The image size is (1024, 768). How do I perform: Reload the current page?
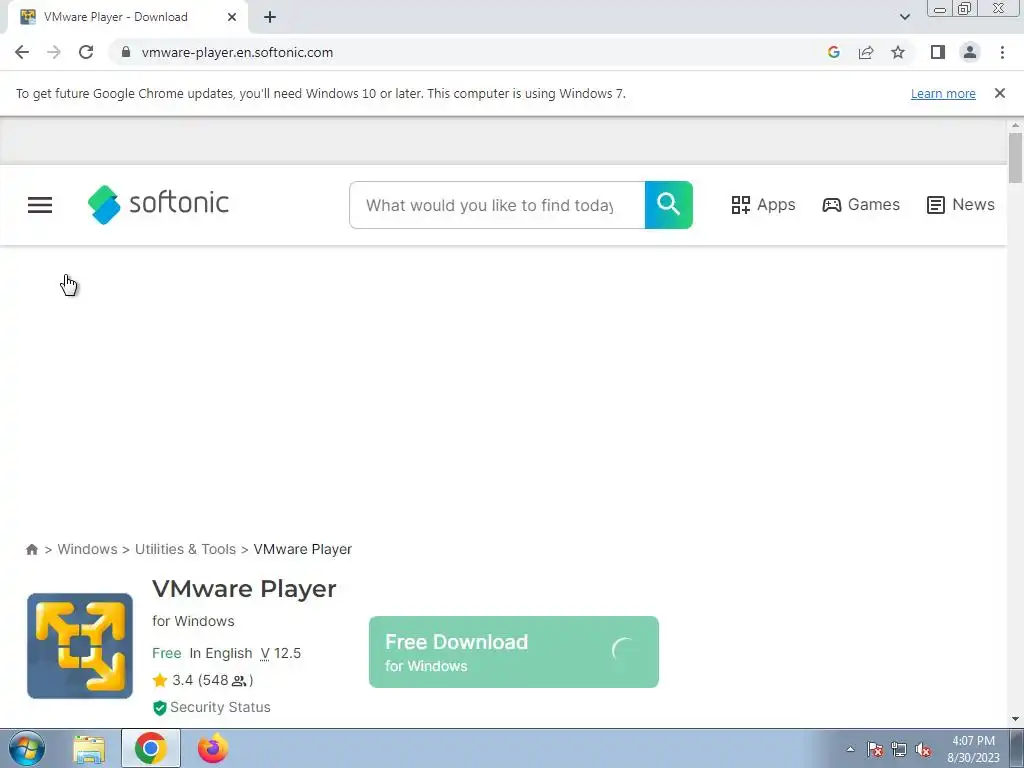coord(86,52)
